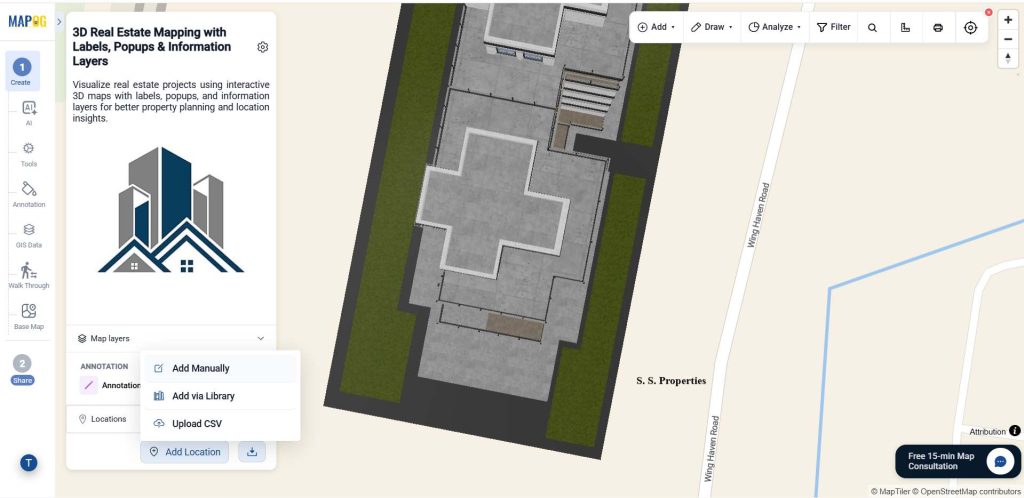Open map settings gear icon
Viewport: 1024px width, 498px height.
click(x=263, y=47)
